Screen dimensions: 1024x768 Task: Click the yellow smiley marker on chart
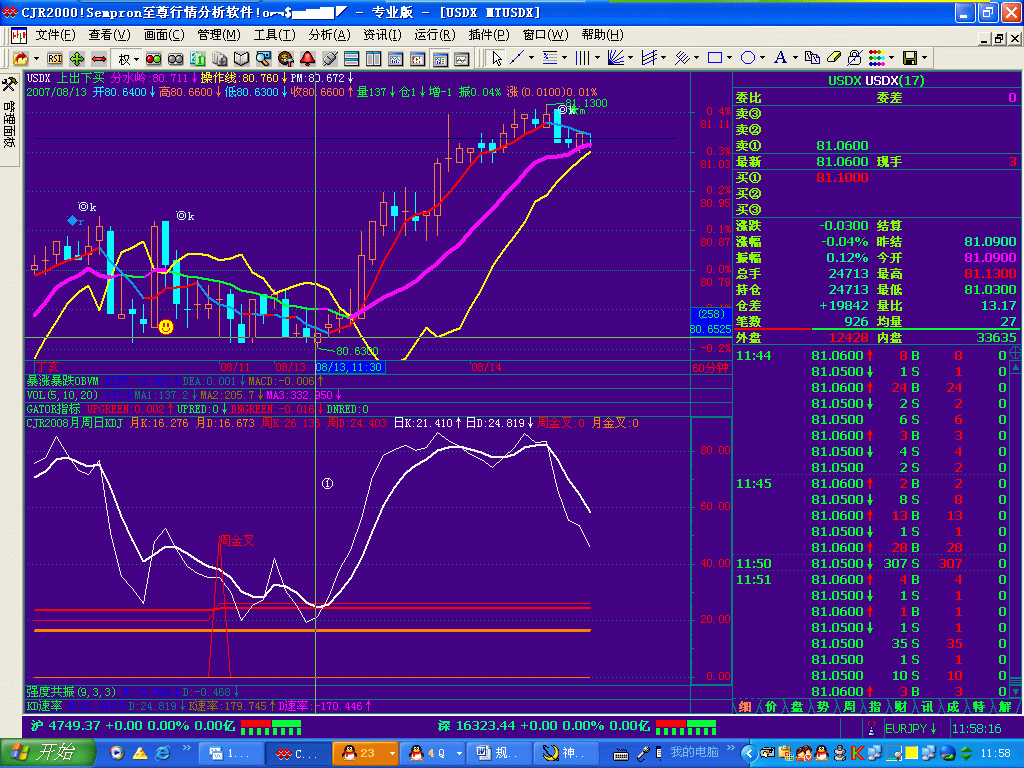166,327
